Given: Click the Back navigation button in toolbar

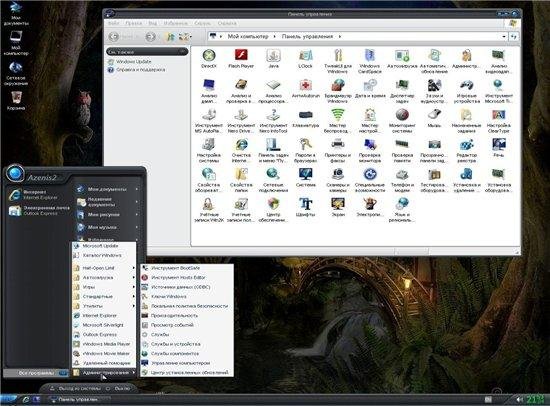Looking at the screenshot, I should pos(114,36).
